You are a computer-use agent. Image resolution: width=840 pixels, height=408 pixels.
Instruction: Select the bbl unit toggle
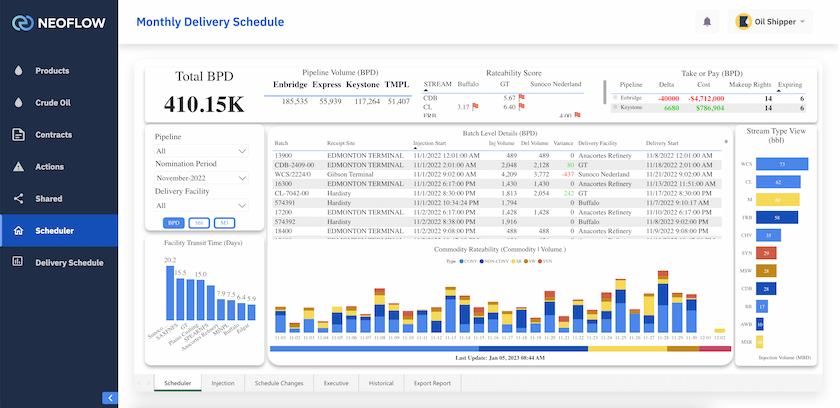click(199, 223)
